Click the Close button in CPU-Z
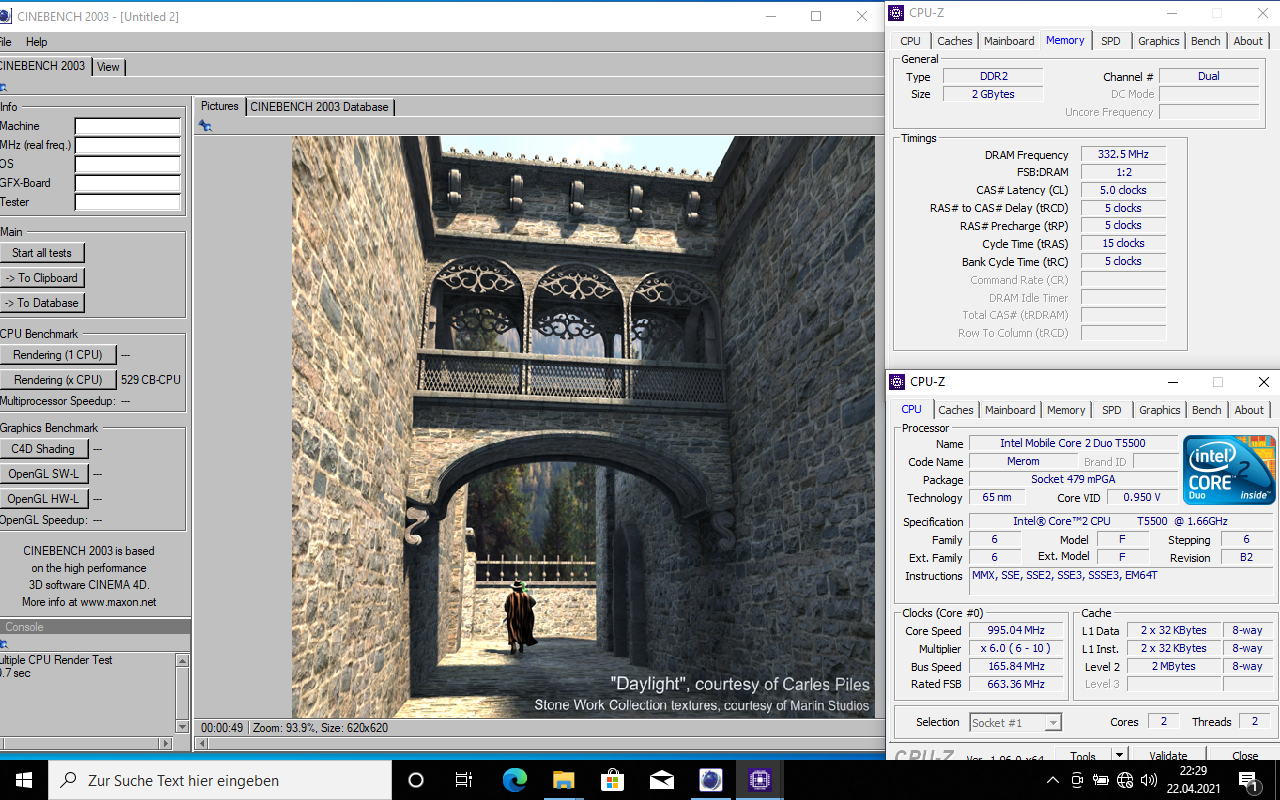This screenshot has width=1280, height=800. (x=1245, y=756)
